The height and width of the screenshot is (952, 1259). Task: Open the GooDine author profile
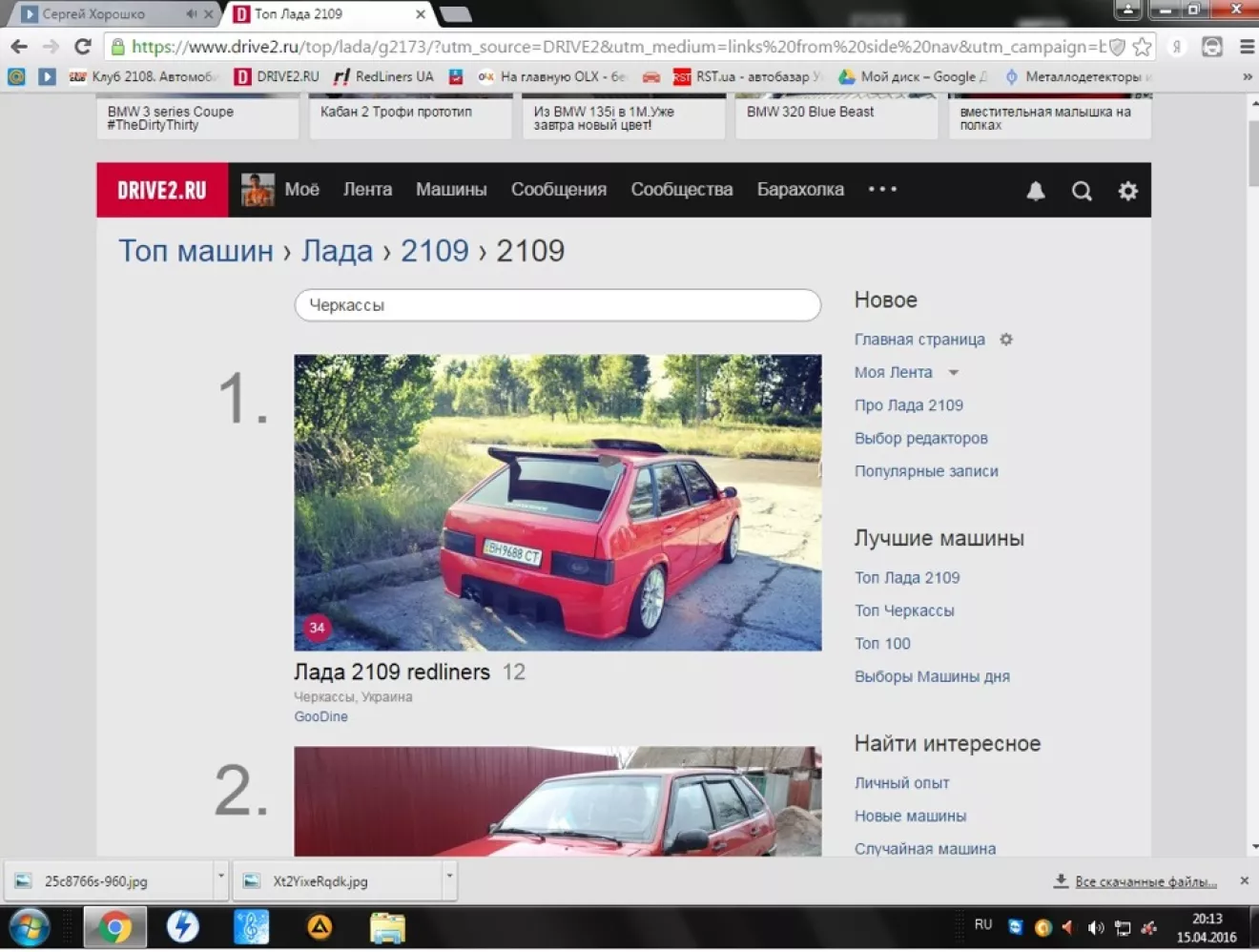tap(320, 716)
